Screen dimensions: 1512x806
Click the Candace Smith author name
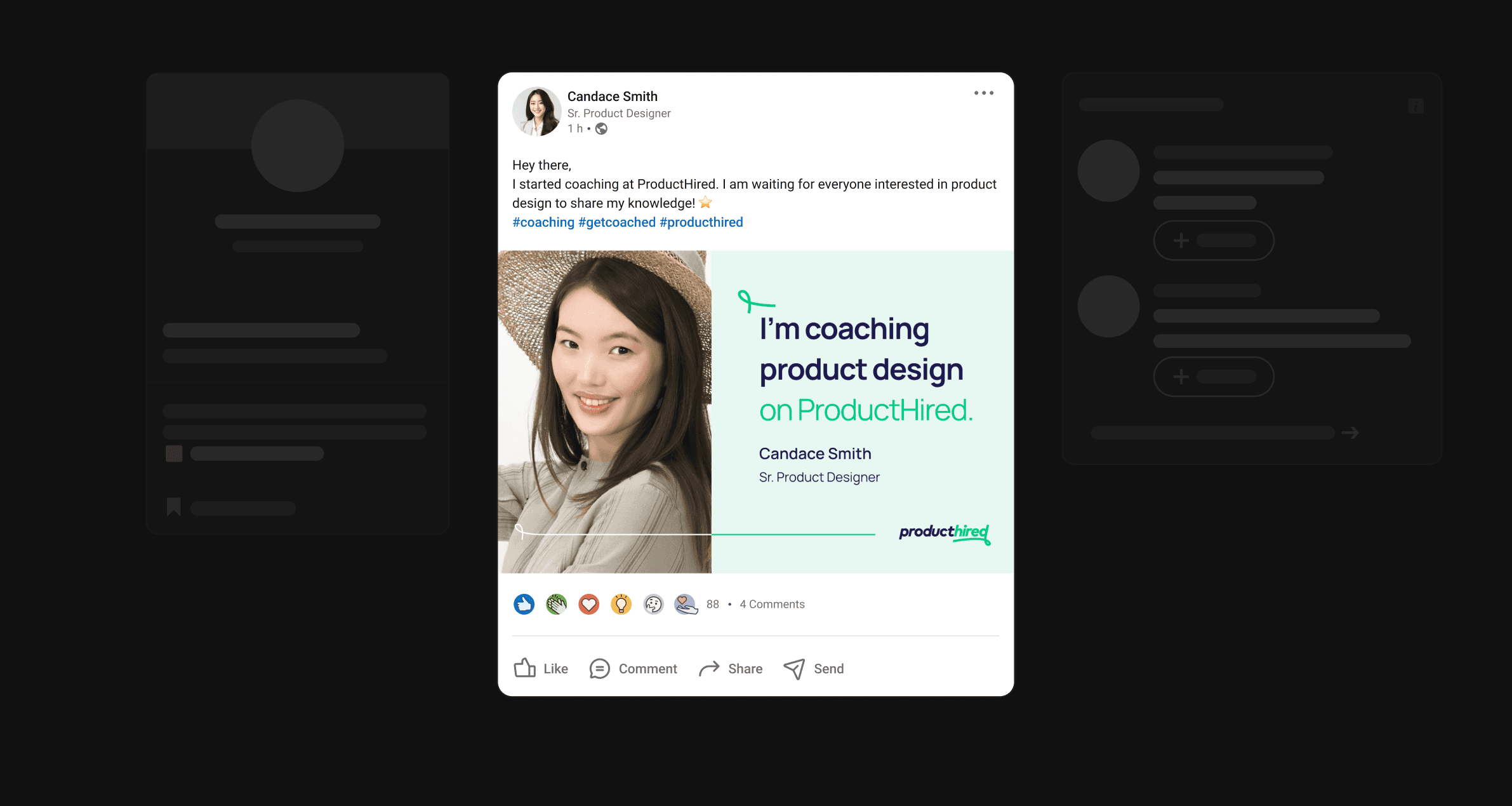[612, 97]
